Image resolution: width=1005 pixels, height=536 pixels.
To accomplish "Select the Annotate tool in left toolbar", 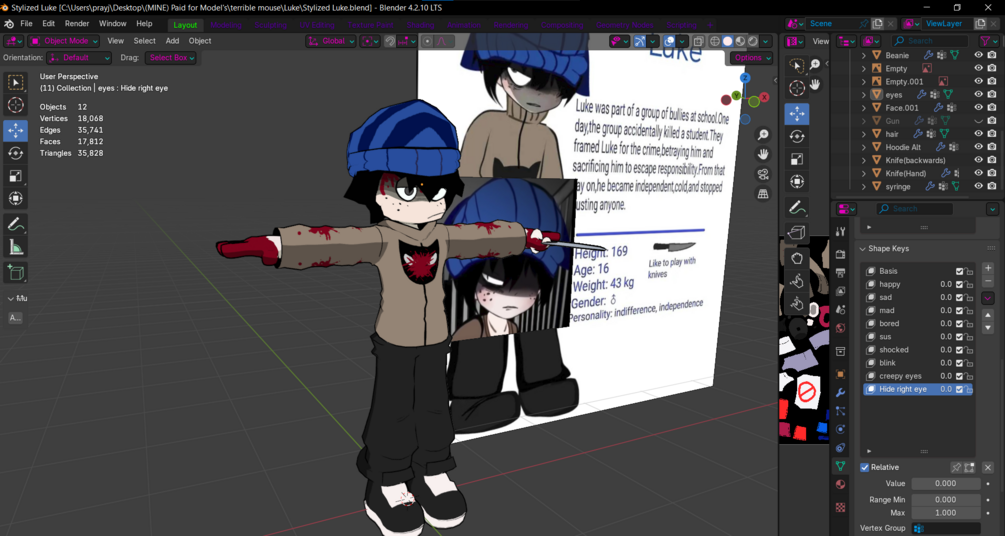I will (x=15, y=224).
